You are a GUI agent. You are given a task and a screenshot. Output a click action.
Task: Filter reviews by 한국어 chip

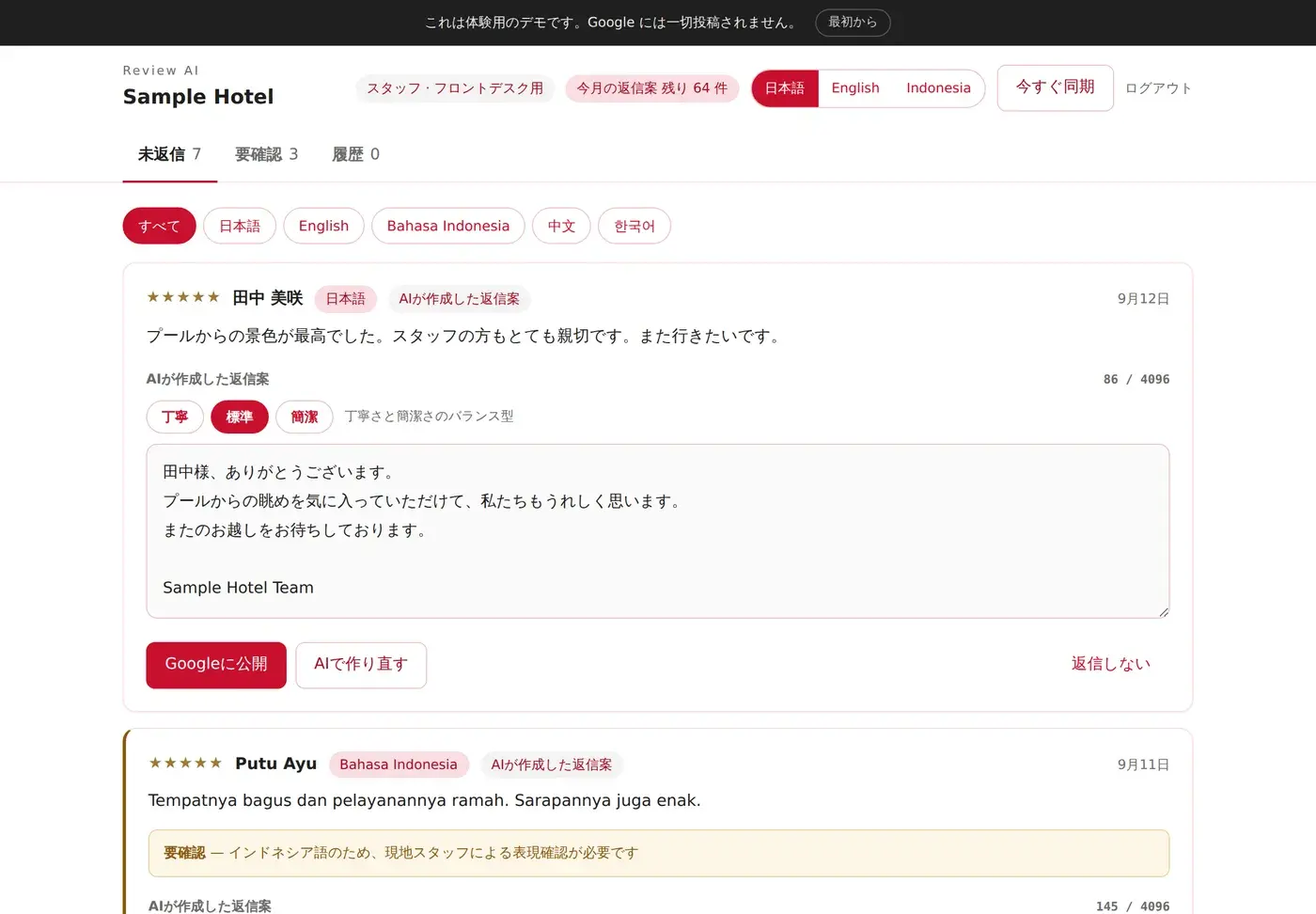point(634,226)
